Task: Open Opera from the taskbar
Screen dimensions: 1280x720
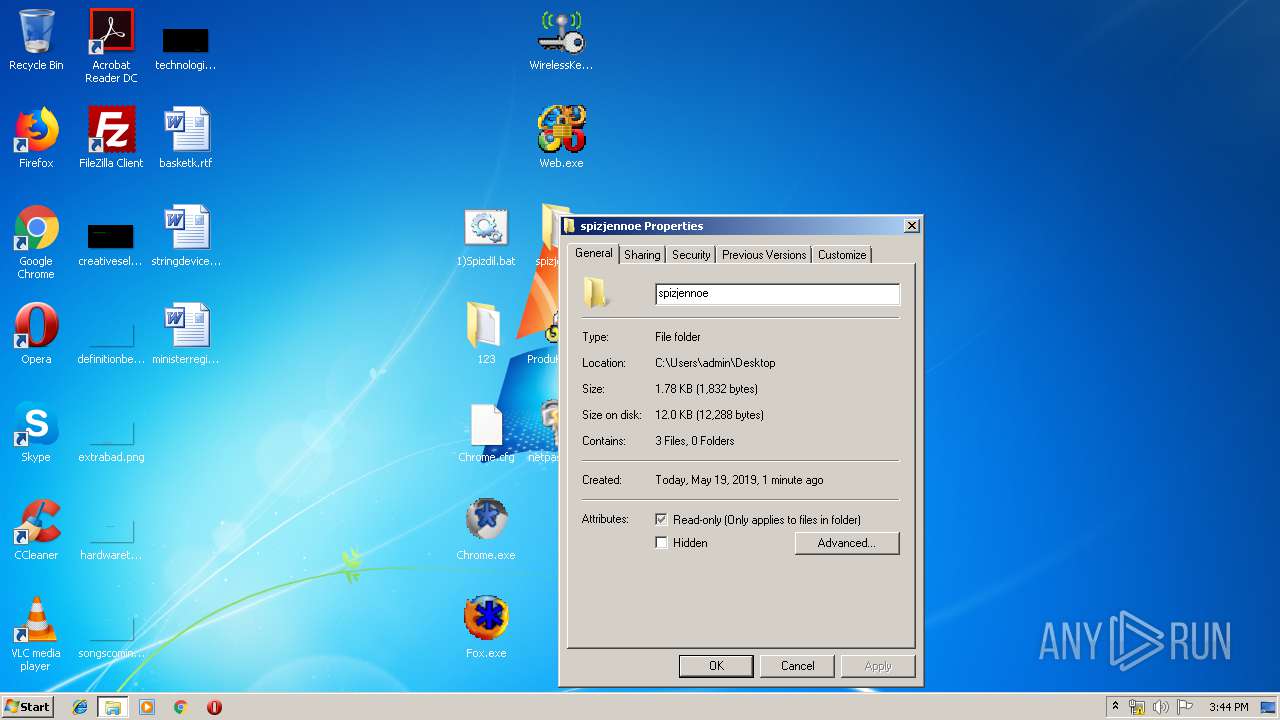Action: [214, 707]
